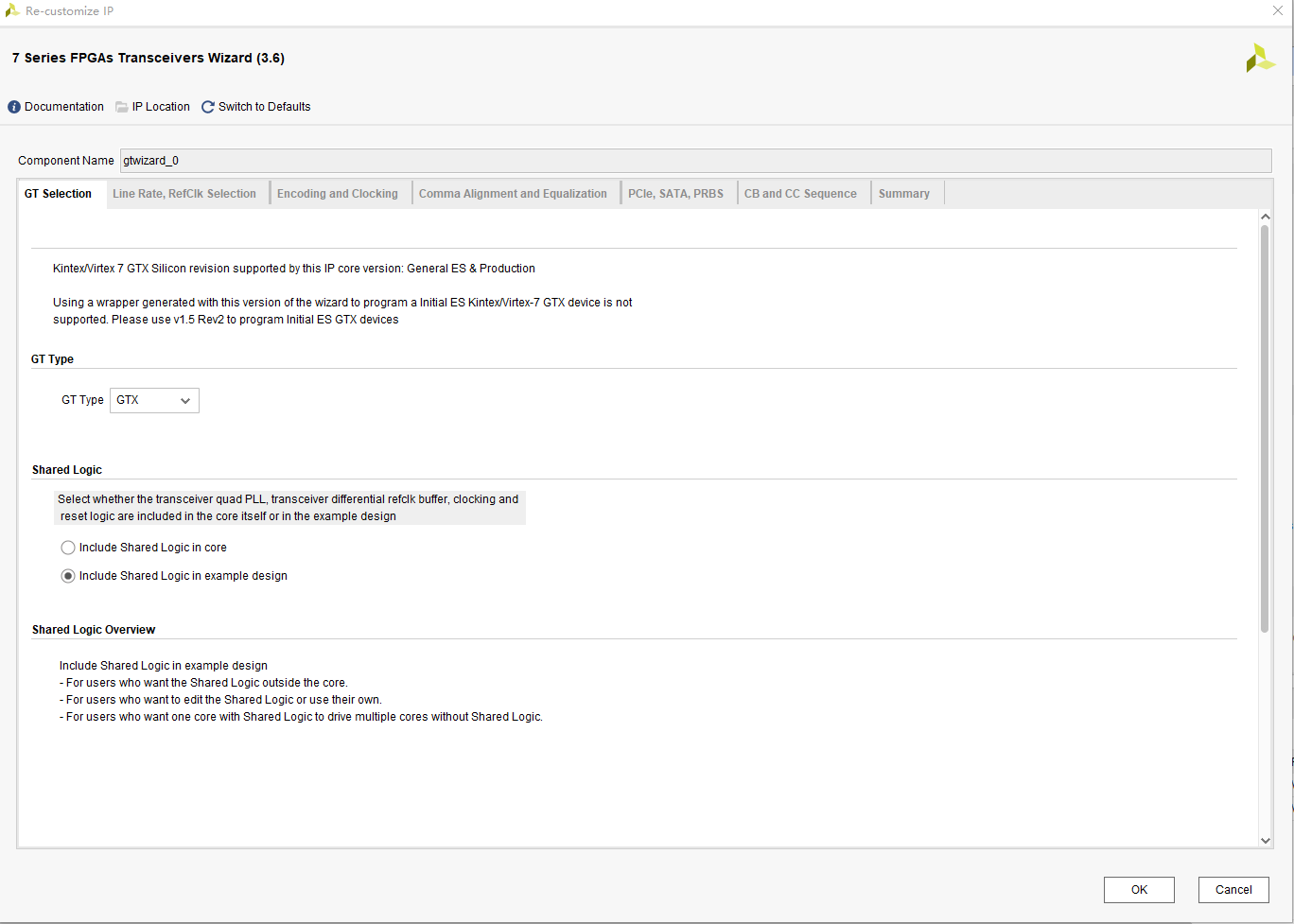The width and height of the screenshot is (1294, 924).
Task: Click the Switch to Defaults refresh icon
Action: (208, 107)
